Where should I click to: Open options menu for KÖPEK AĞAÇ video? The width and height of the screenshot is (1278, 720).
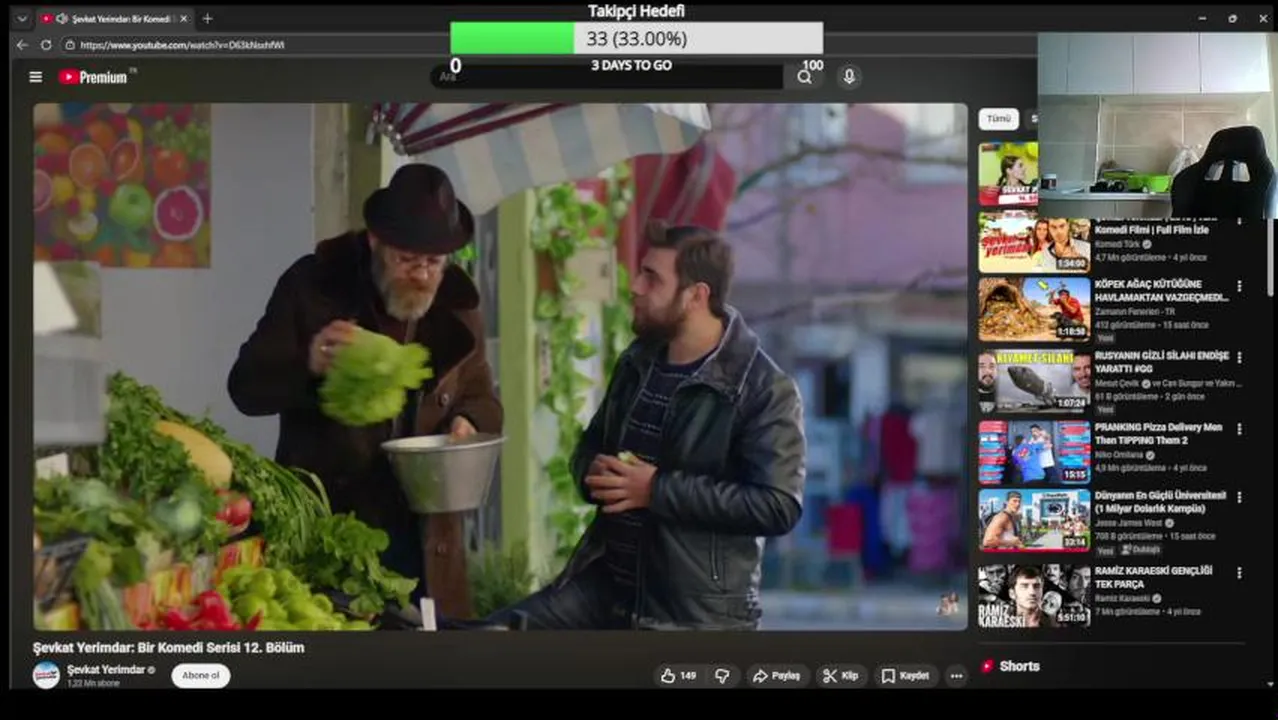pos(1239,286)
